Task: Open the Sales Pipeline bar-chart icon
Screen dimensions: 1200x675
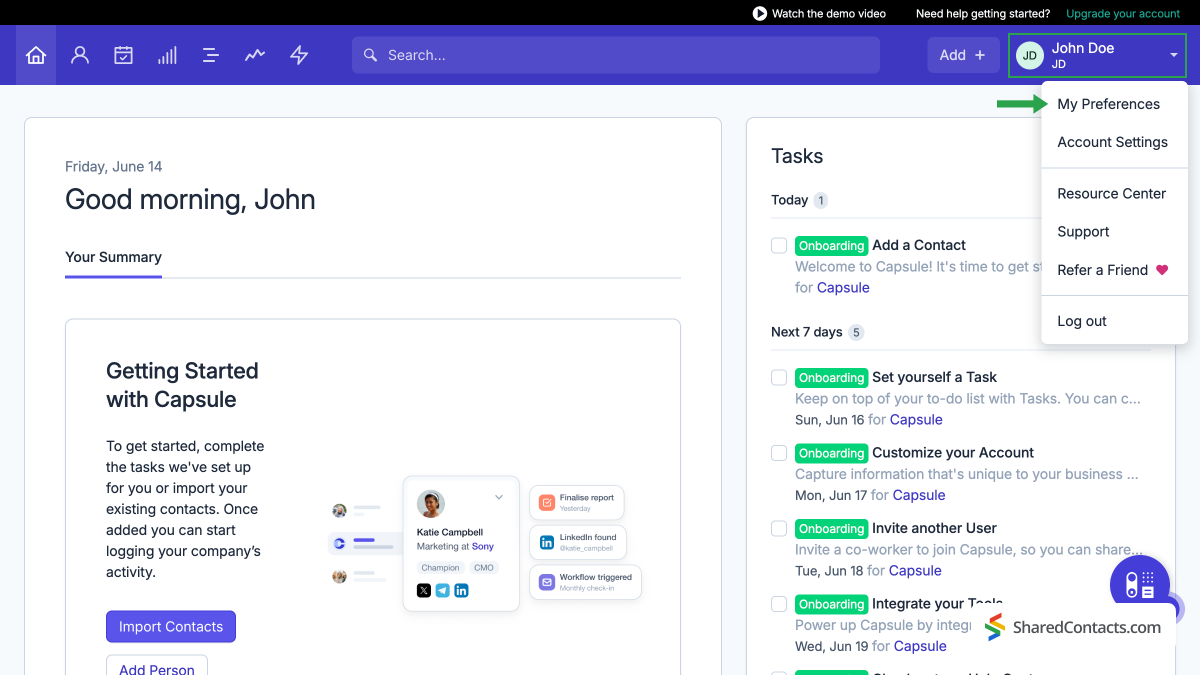Action: click(167, 55)
